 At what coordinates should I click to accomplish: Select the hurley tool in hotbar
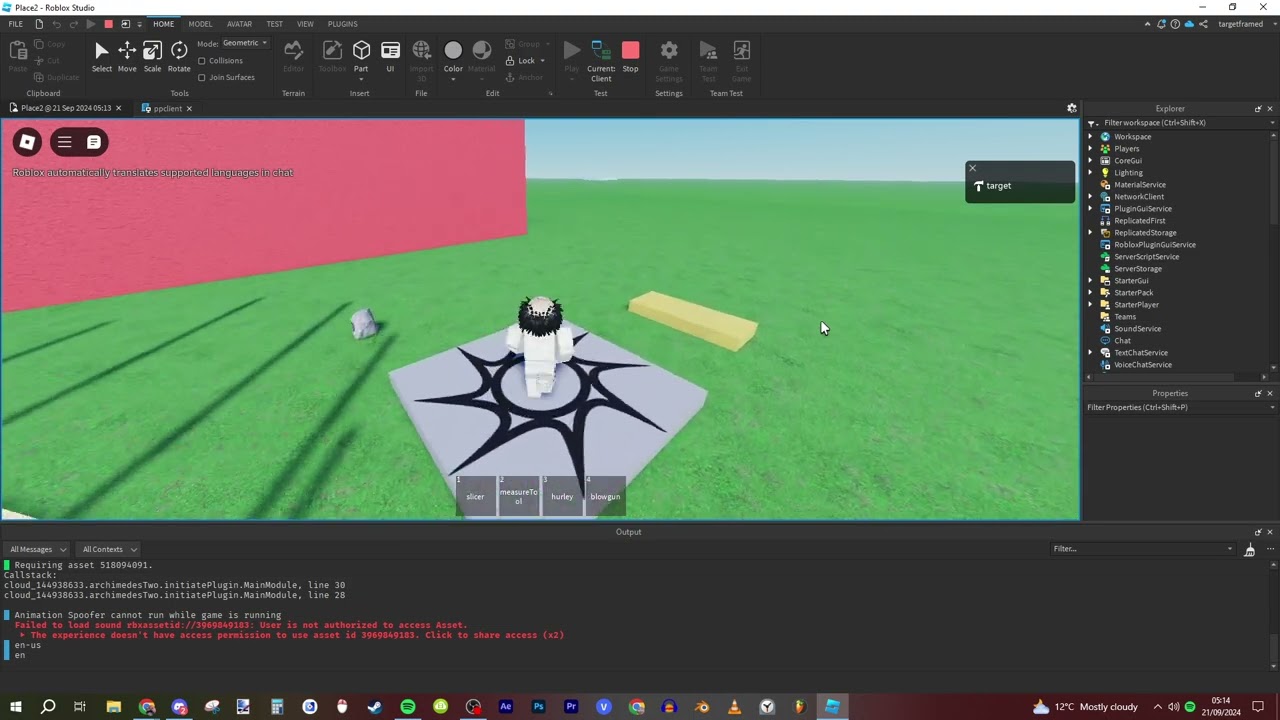562,496
